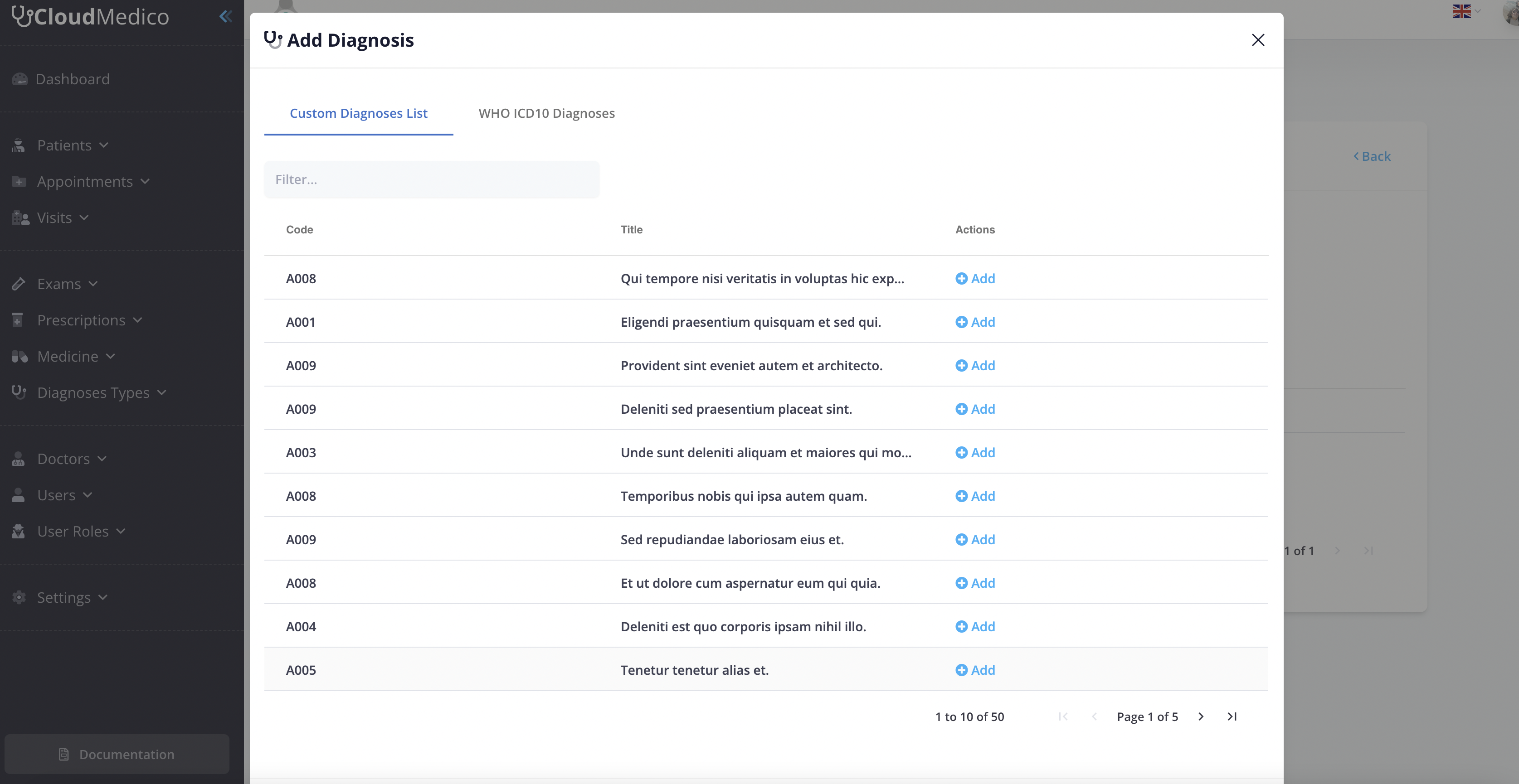This screenshot has width=1519, height=784.
Task: Click the Page 1 of 5 label
Action: coord(1148,717)
